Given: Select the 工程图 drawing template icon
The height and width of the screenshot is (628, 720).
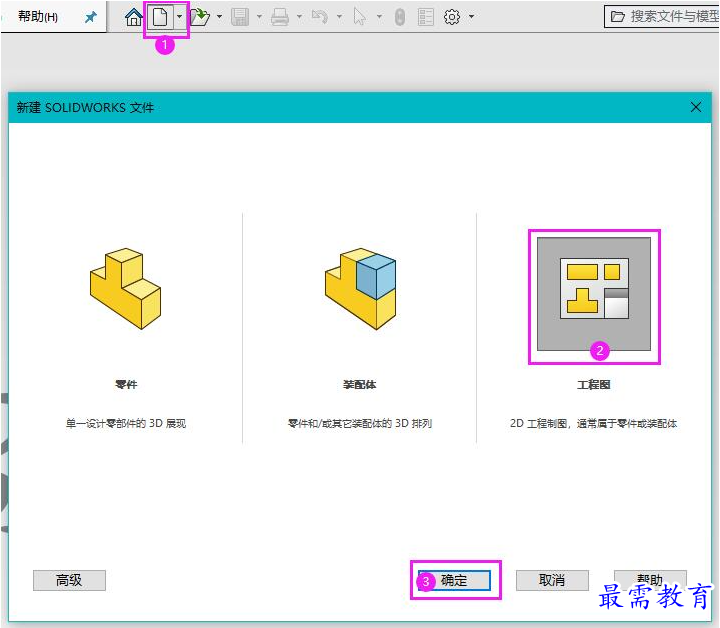Looking at the screenshot, I should [x=594, y=294].
